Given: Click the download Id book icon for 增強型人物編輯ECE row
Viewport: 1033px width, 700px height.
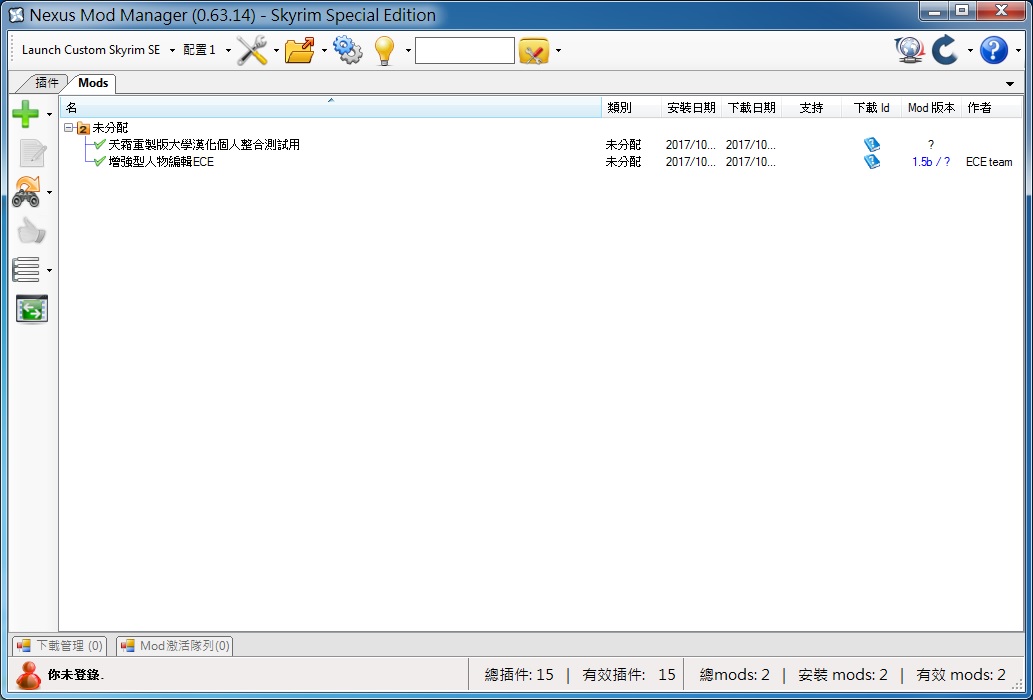Looking at the screenshot, I should [x=872, y=161].
